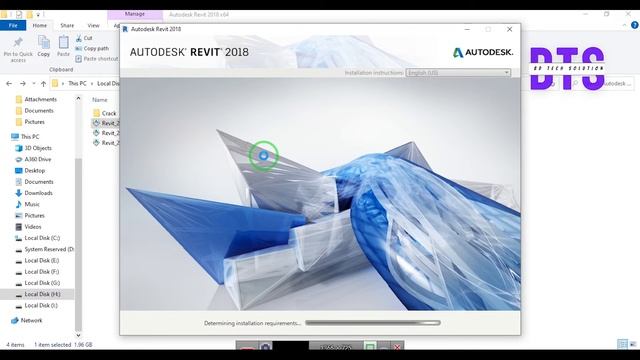Click the Autodesk logo in installer header
The height and width of the screenshot is (360, 640).
(x=483, y=52)
